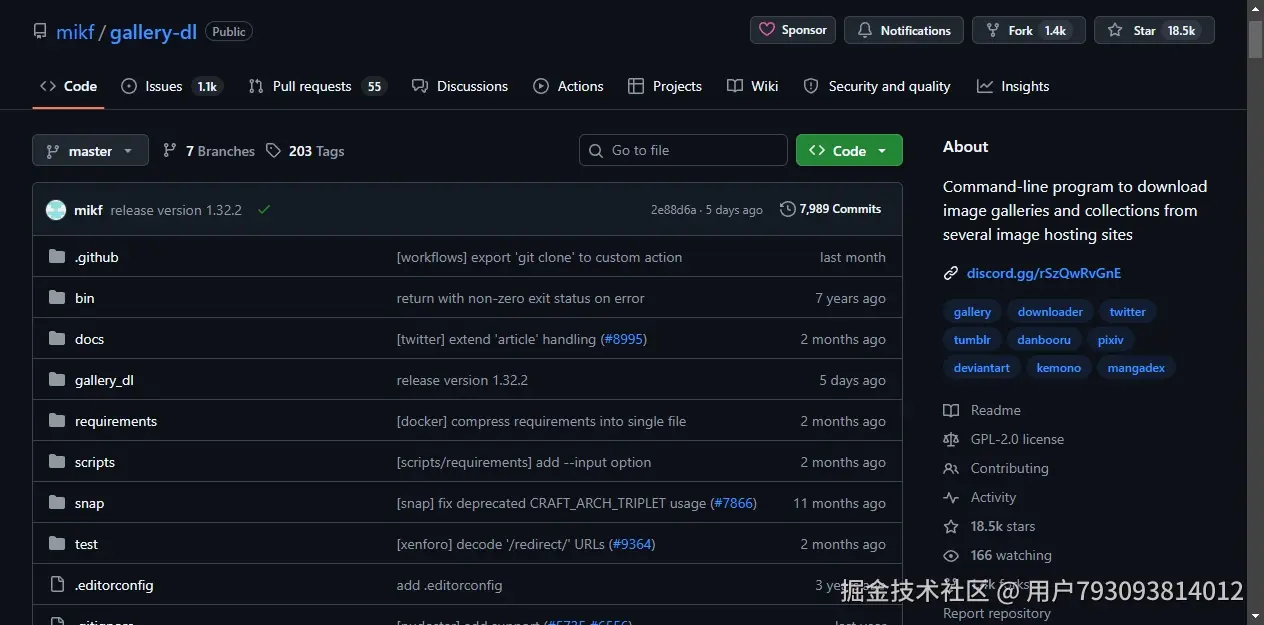Open the snap folder

point(89,503)
